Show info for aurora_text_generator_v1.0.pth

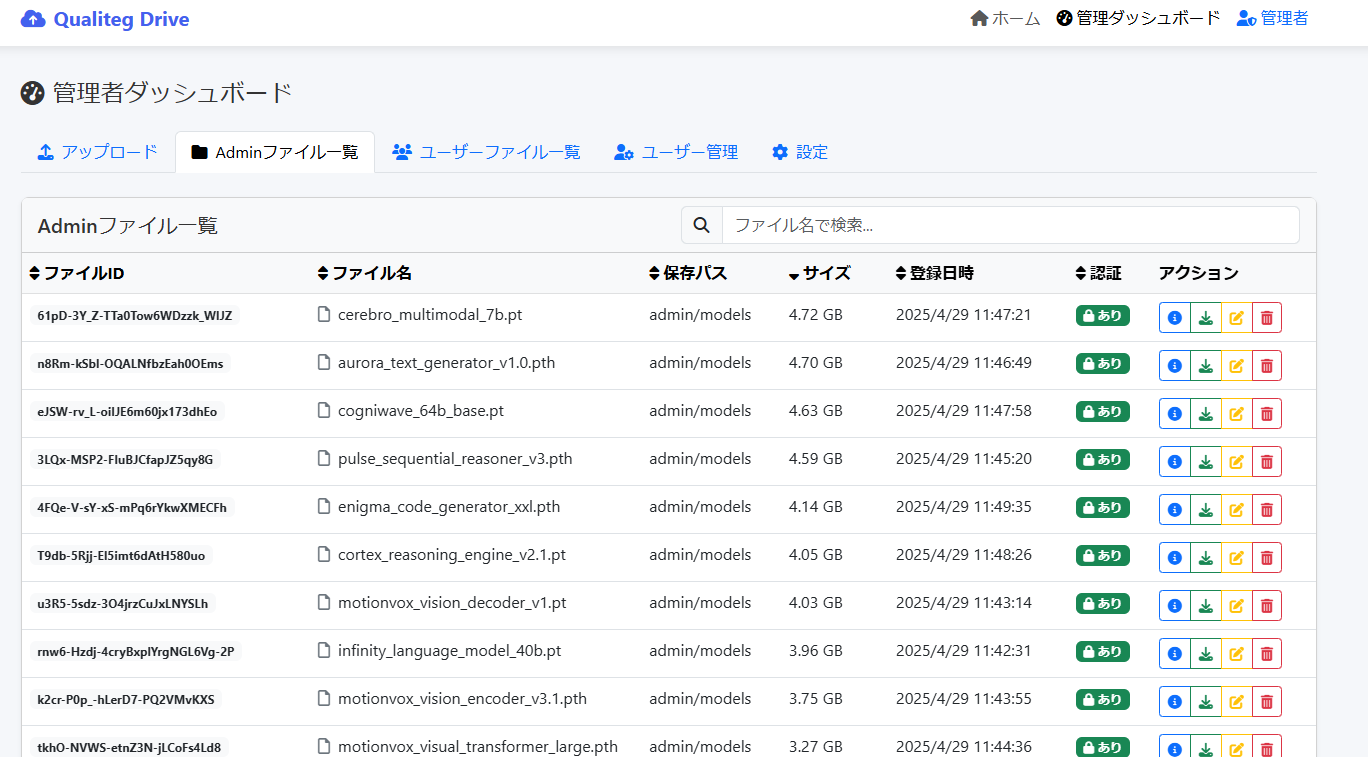pos(1175,366)
